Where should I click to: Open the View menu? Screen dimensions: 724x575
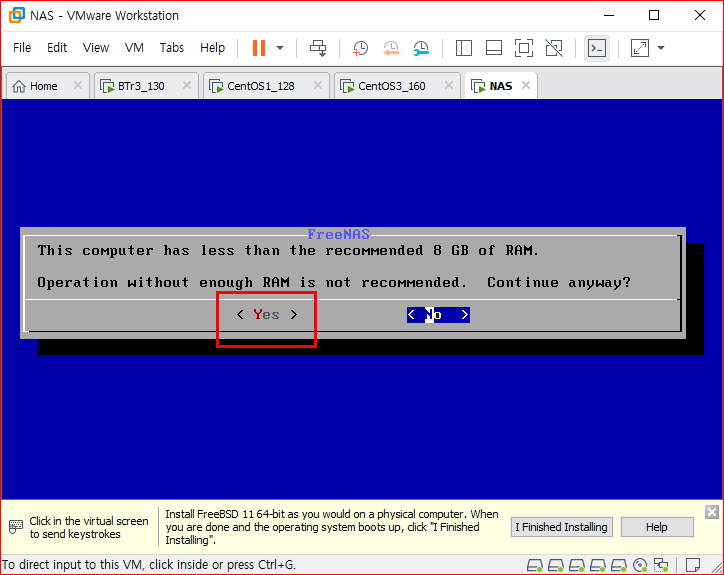pos(96,48)
